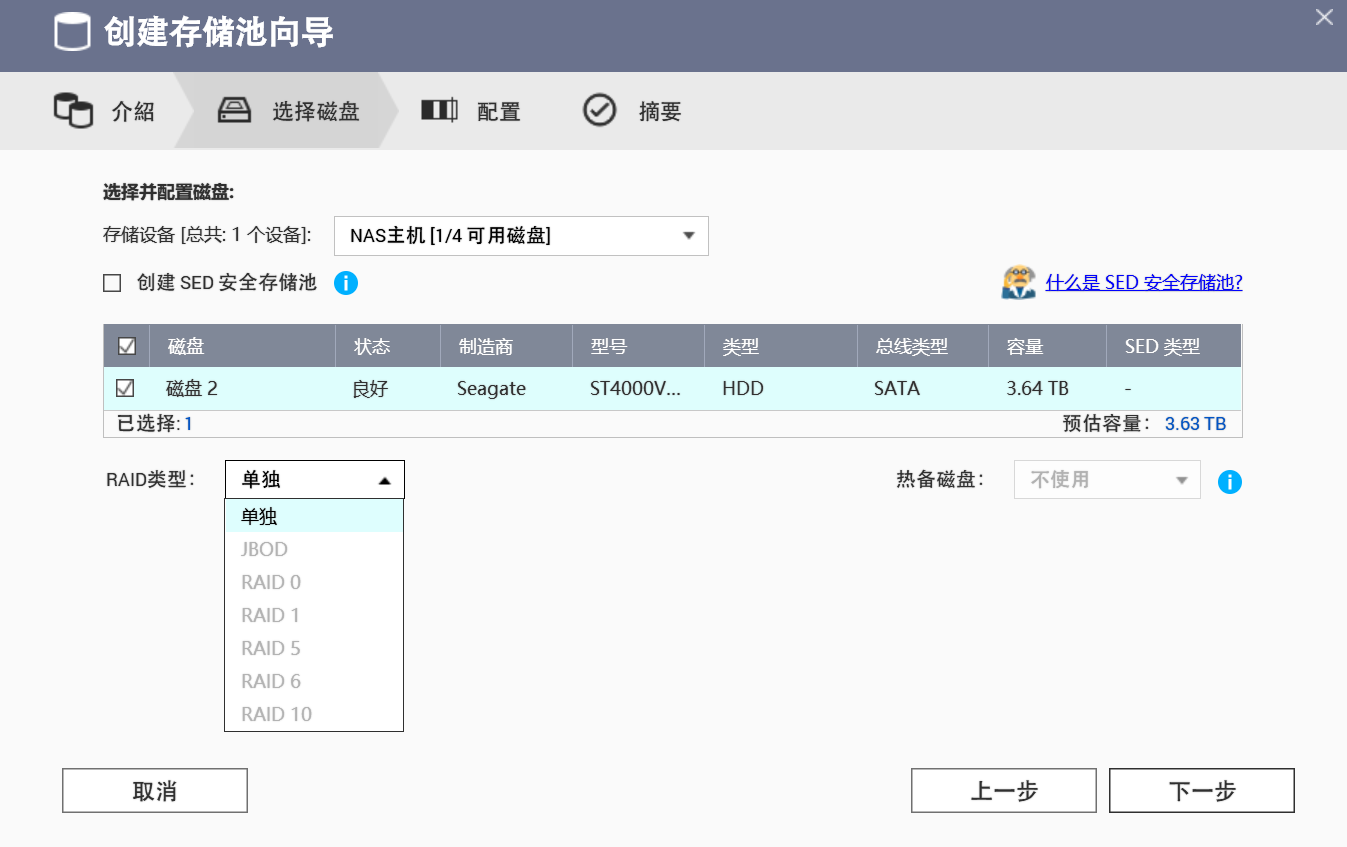Click the info icon next to 热备磁盘

pyautogui.click(x=1230, y=481)
